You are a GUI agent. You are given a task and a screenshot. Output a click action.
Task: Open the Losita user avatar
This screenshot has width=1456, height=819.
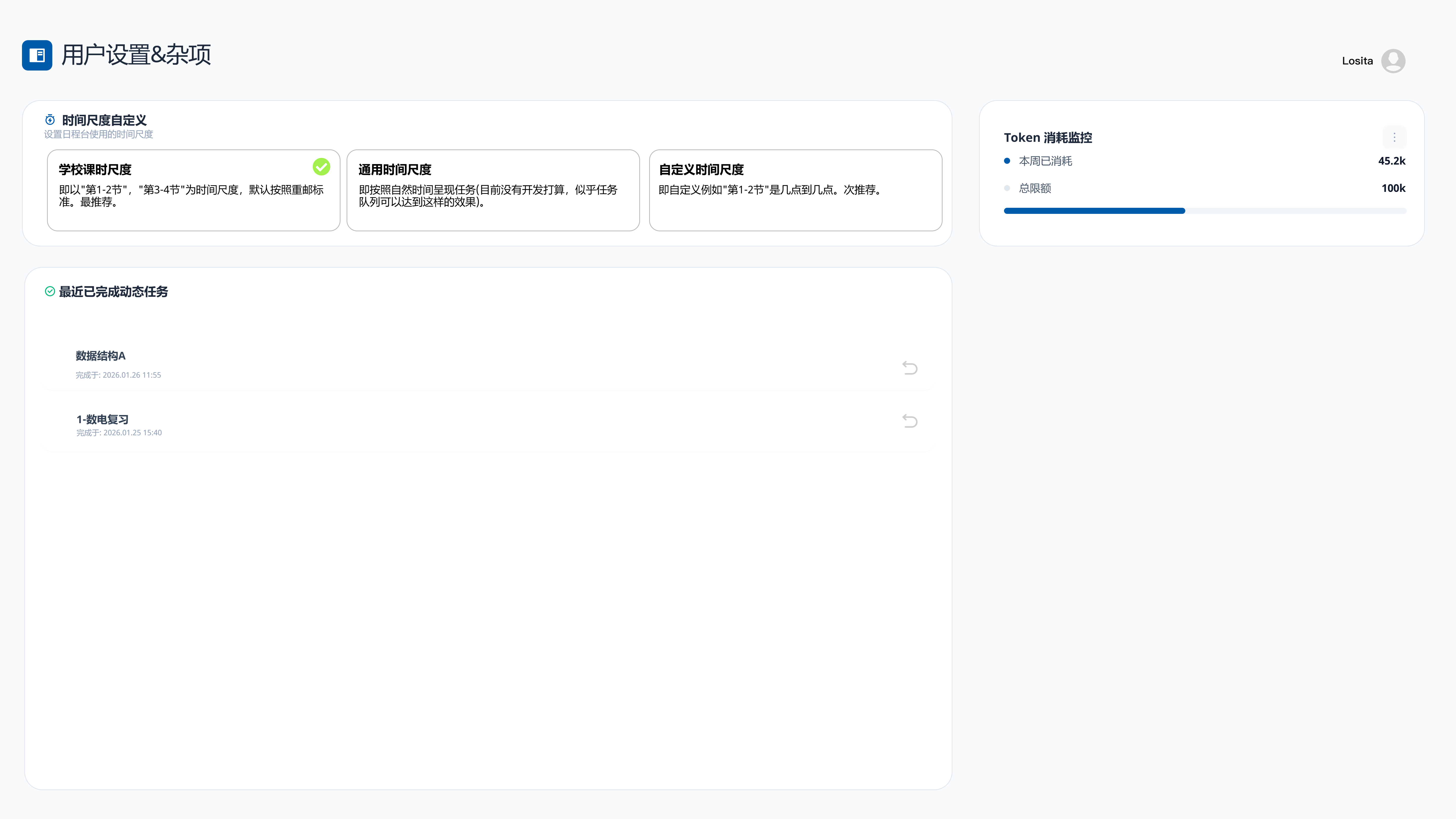1393,61
